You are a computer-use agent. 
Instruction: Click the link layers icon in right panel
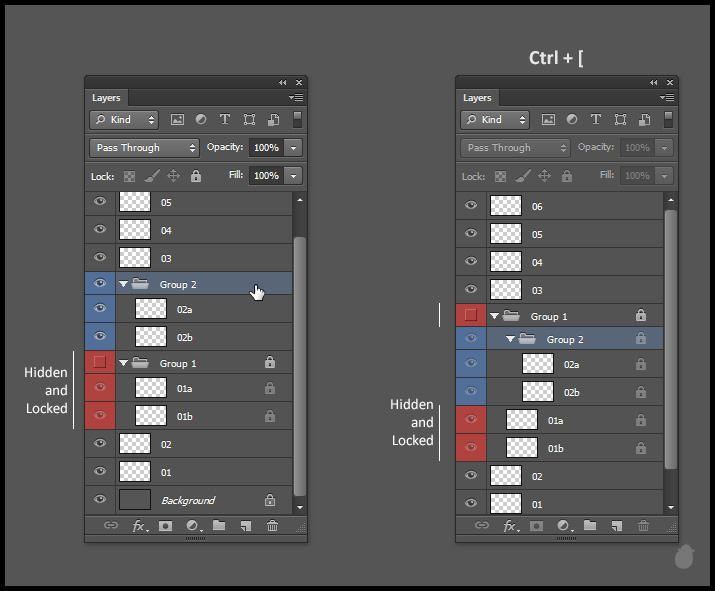(x=482, y=525)
